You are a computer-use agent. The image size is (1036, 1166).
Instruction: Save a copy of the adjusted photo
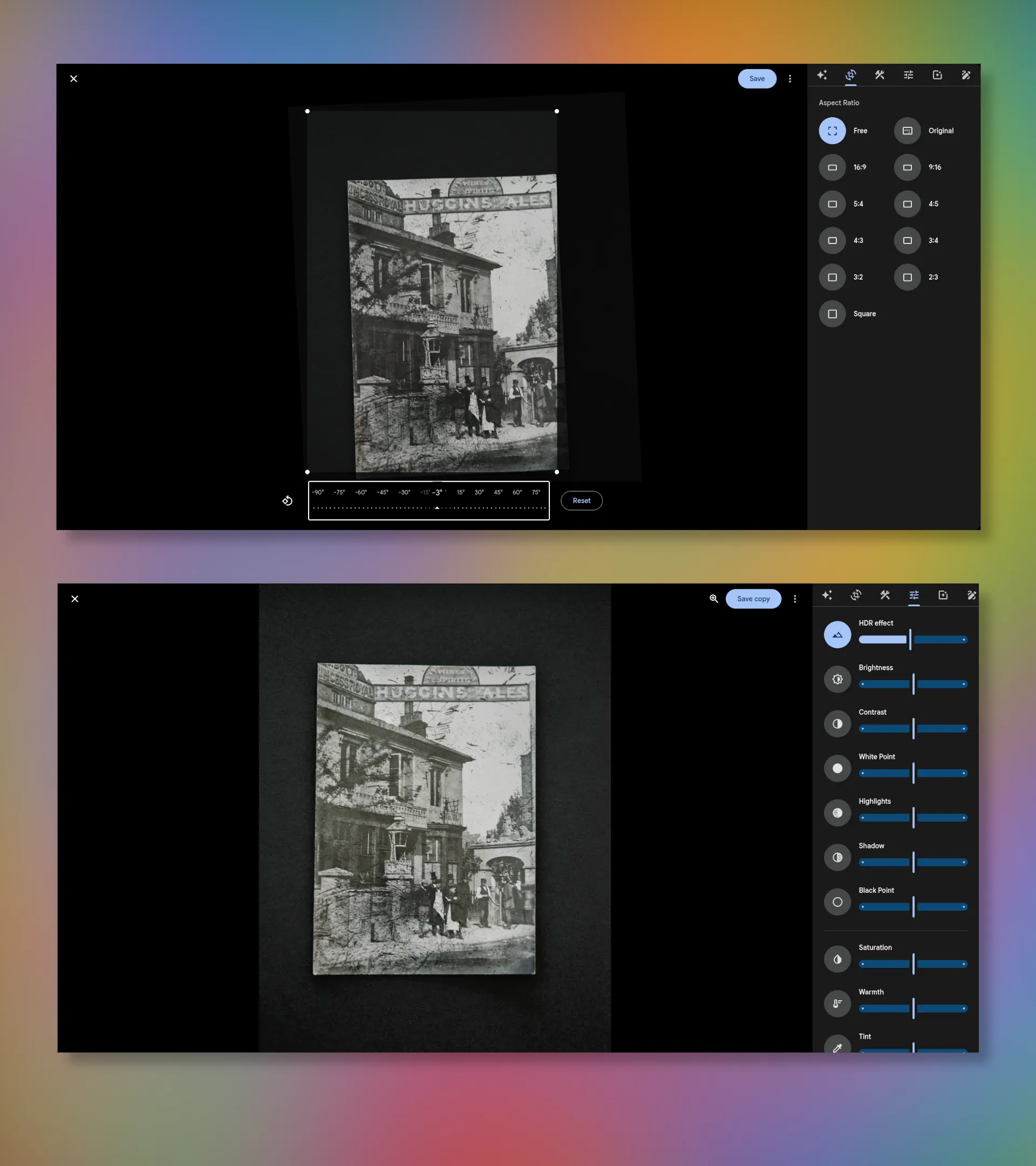coord(753,599)
